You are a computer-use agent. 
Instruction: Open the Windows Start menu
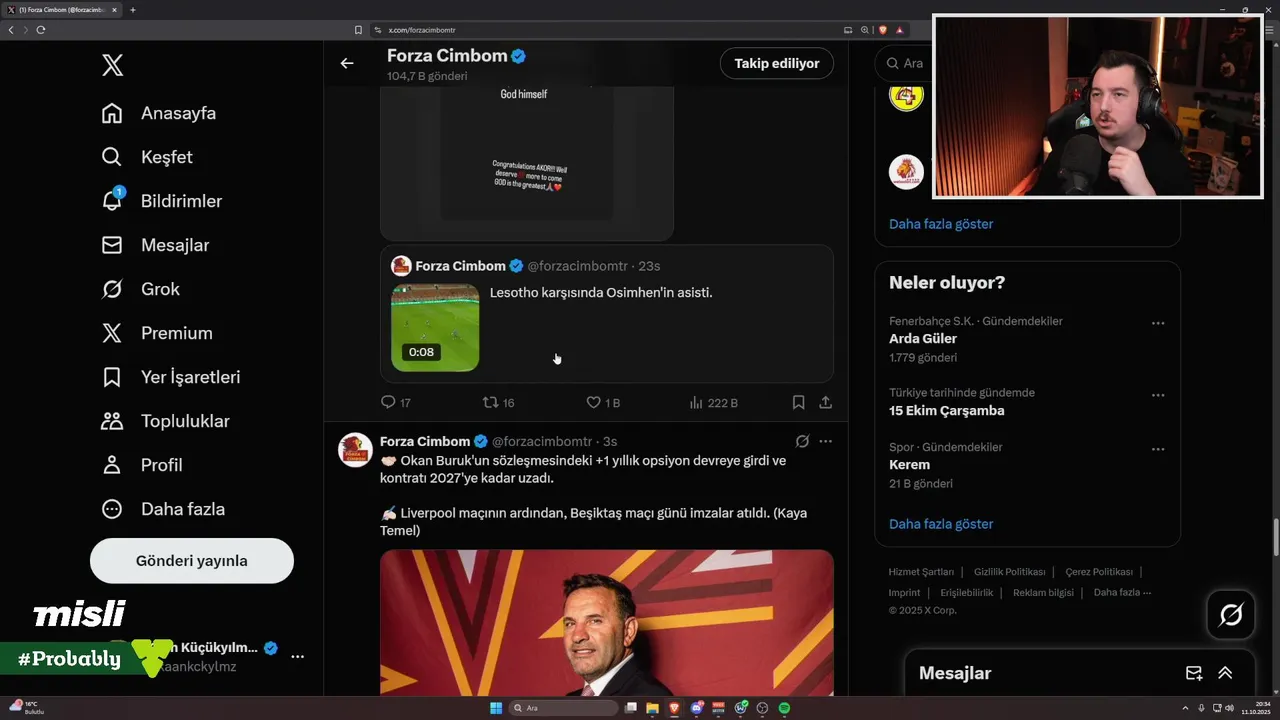[x=496, y=708]
